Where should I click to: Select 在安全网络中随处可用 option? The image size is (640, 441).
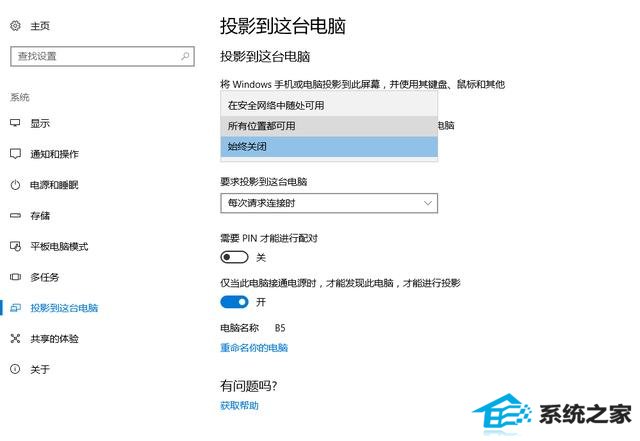point(329,105)
